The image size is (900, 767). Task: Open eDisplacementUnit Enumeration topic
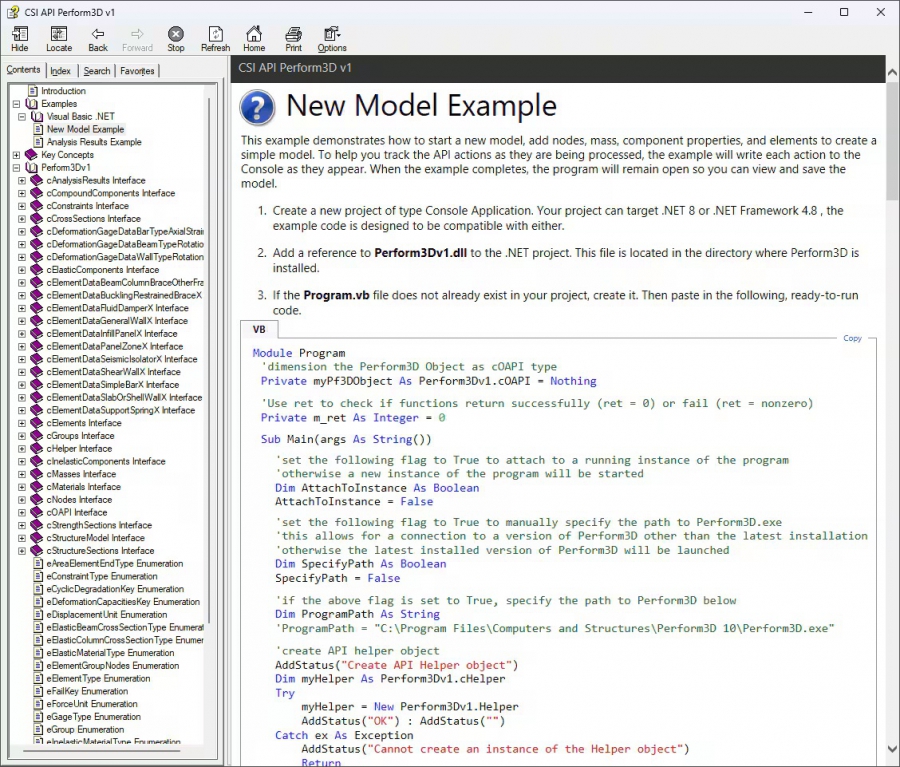tap(107, 615)
